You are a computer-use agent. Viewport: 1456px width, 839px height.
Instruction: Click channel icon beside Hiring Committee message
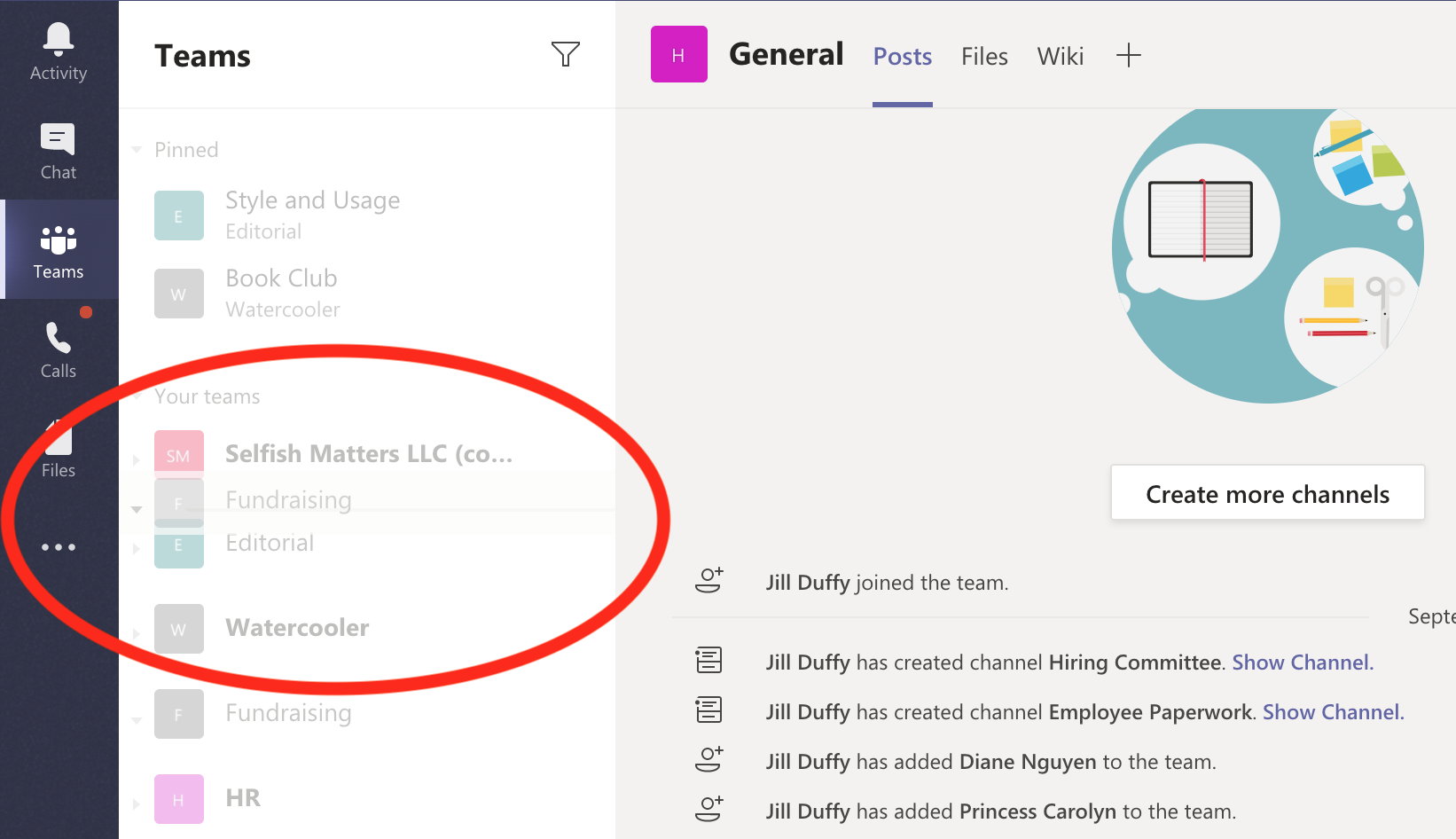tap(708, 660)
